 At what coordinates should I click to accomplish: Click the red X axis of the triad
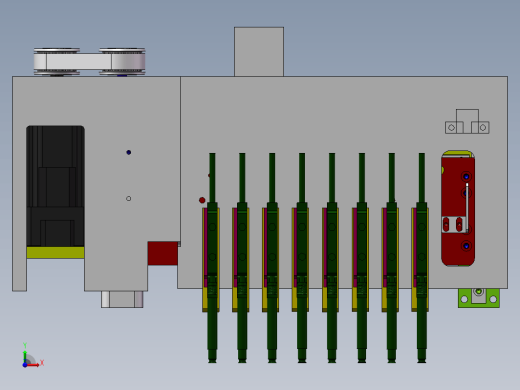pos(34,365)
